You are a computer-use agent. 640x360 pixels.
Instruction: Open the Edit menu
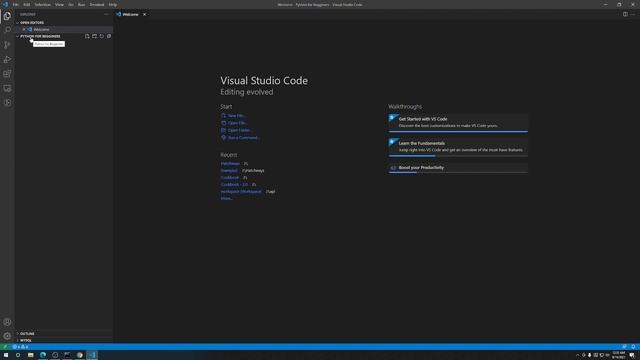tap(27, 4)
